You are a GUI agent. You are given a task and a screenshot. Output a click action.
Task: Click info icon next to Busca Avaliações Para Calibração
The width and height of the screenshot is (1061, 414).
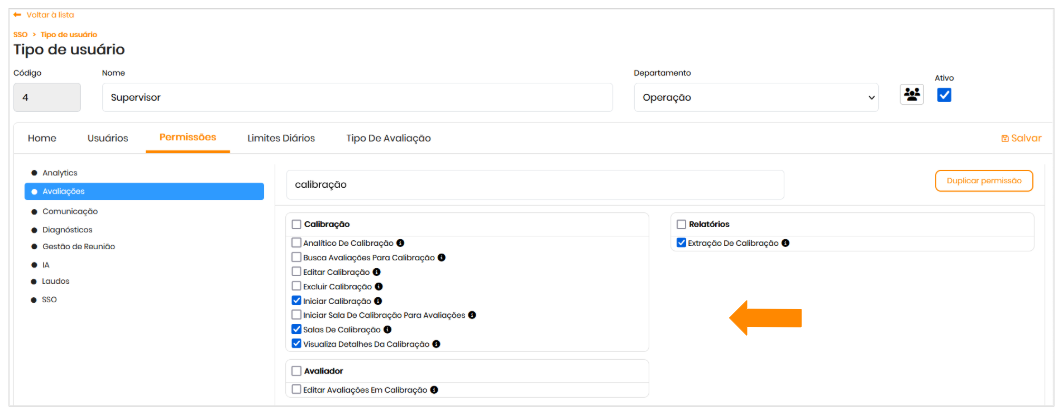tap(441, 257)
